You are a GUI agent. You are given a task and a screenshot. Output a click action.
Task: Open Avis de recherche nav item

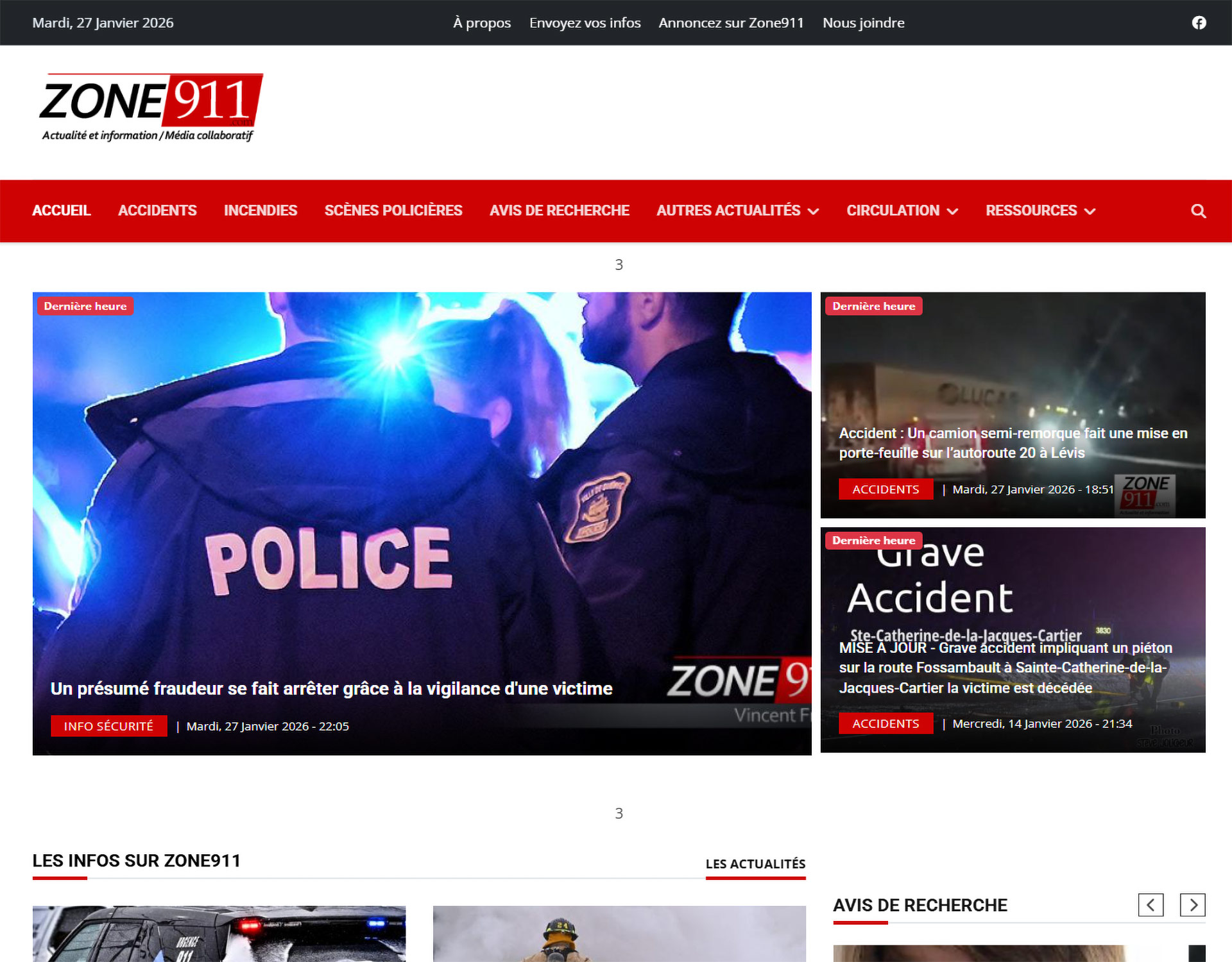tap(559, 211)
